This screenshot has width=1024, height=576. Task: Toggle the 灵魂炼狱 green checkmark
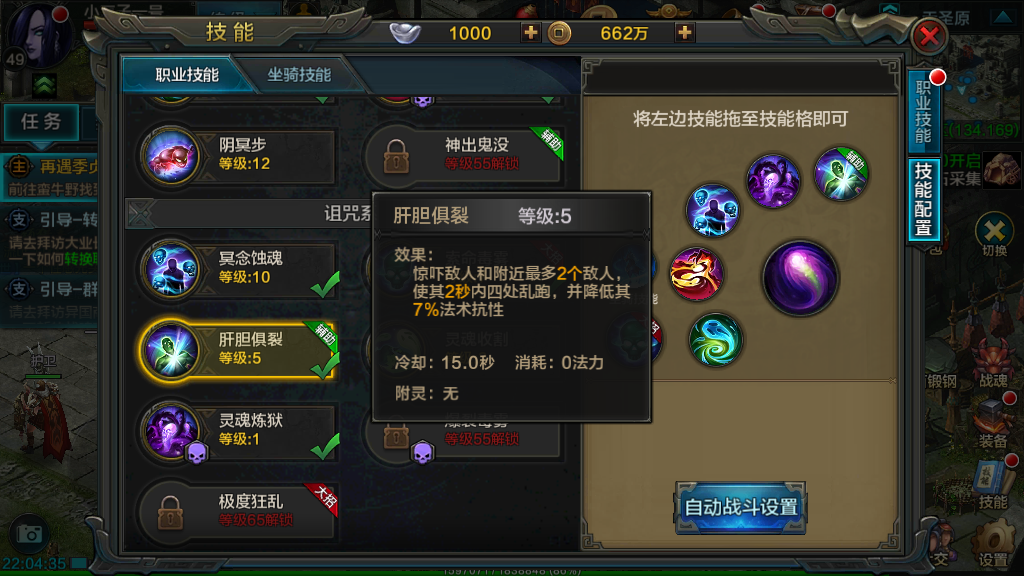(x=325, y=447)
